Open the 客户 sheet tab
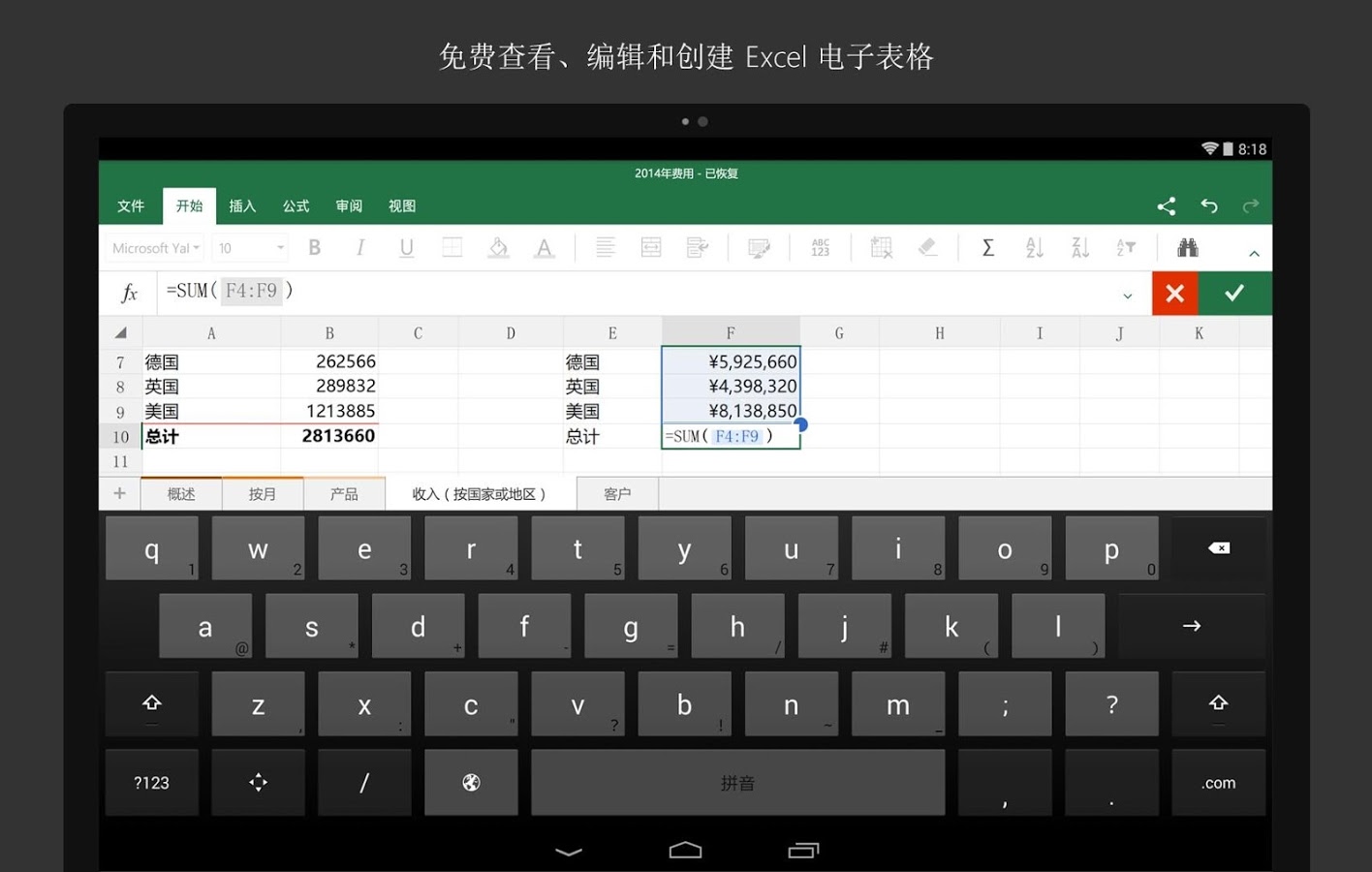 click(x=617, y=494)
